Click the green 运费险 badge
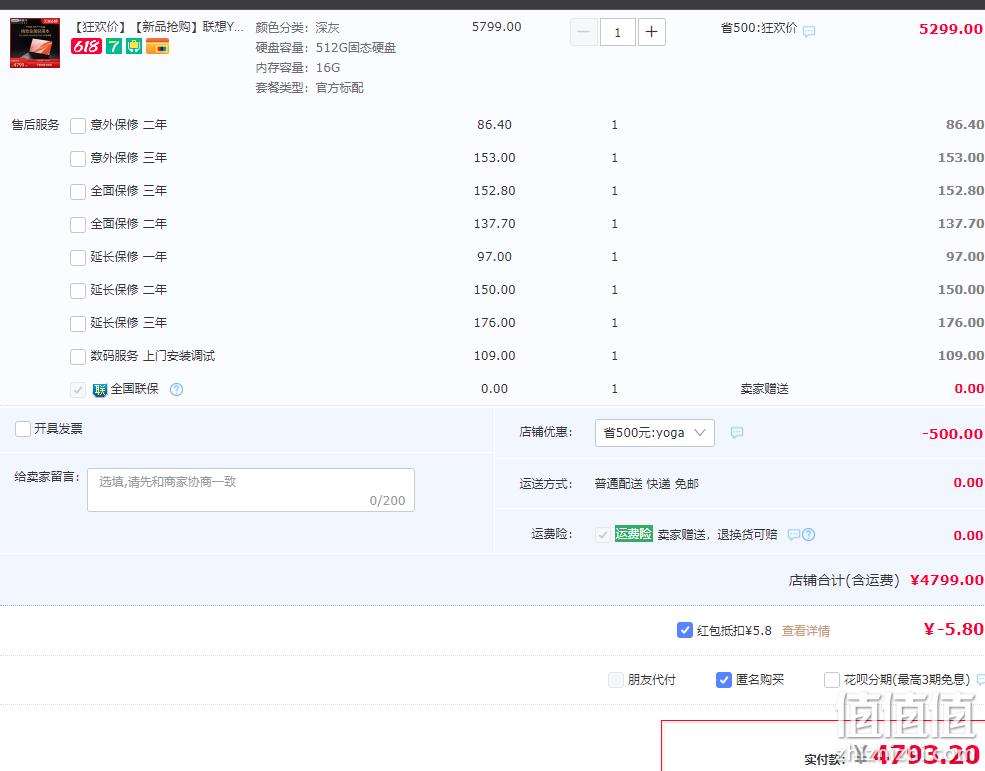 (x=633, y=533)
